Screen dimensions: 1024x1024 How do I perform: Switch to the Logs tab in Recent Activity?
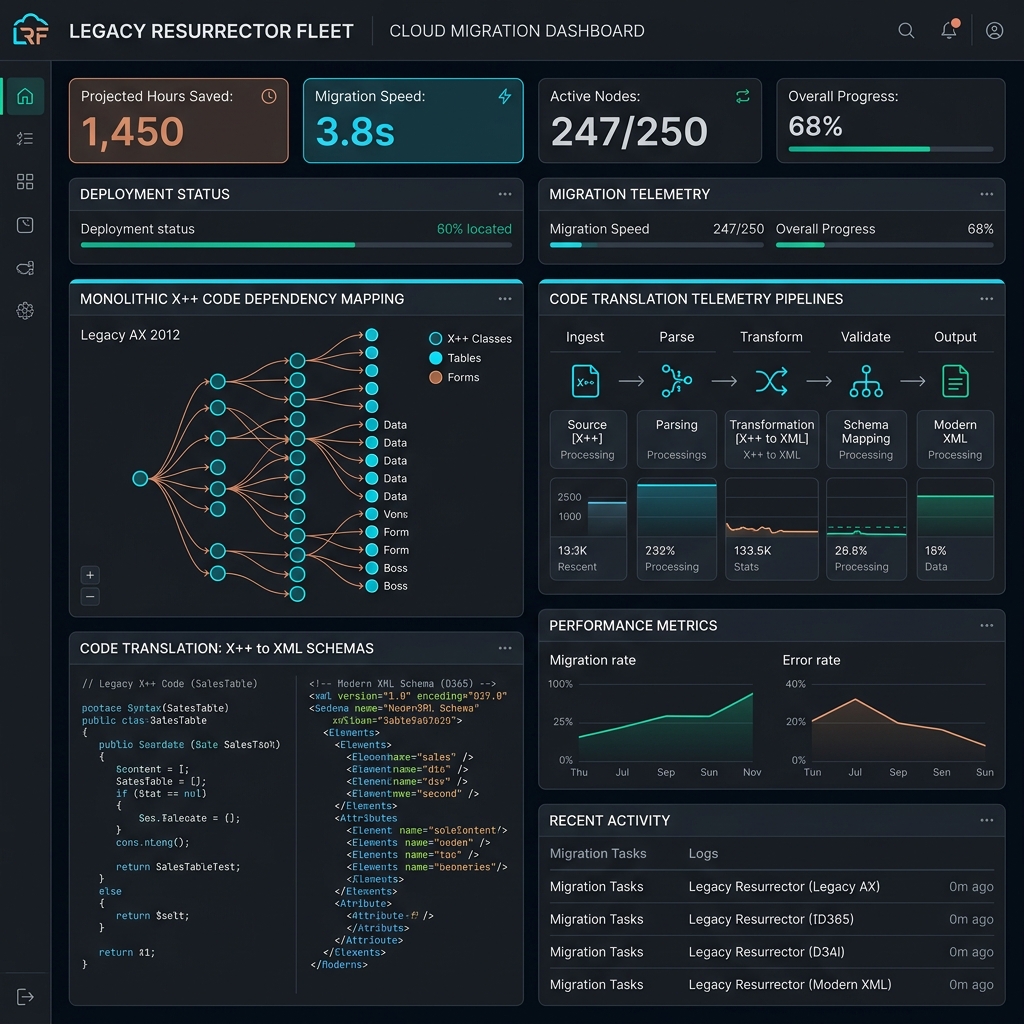pos(703,853)
